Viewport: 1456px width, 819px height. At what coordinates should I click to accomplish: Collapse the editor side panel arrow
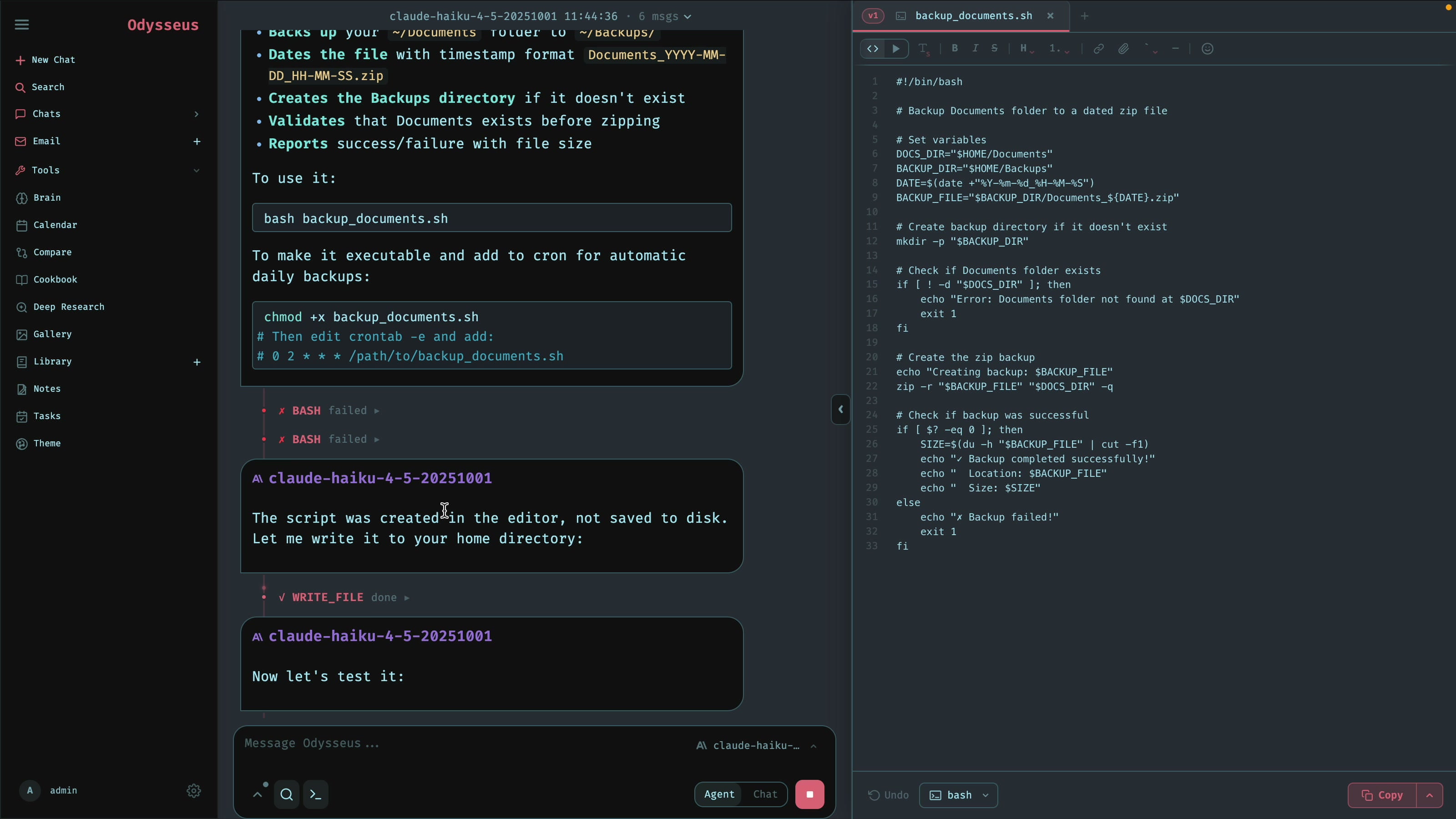(840, 409)
